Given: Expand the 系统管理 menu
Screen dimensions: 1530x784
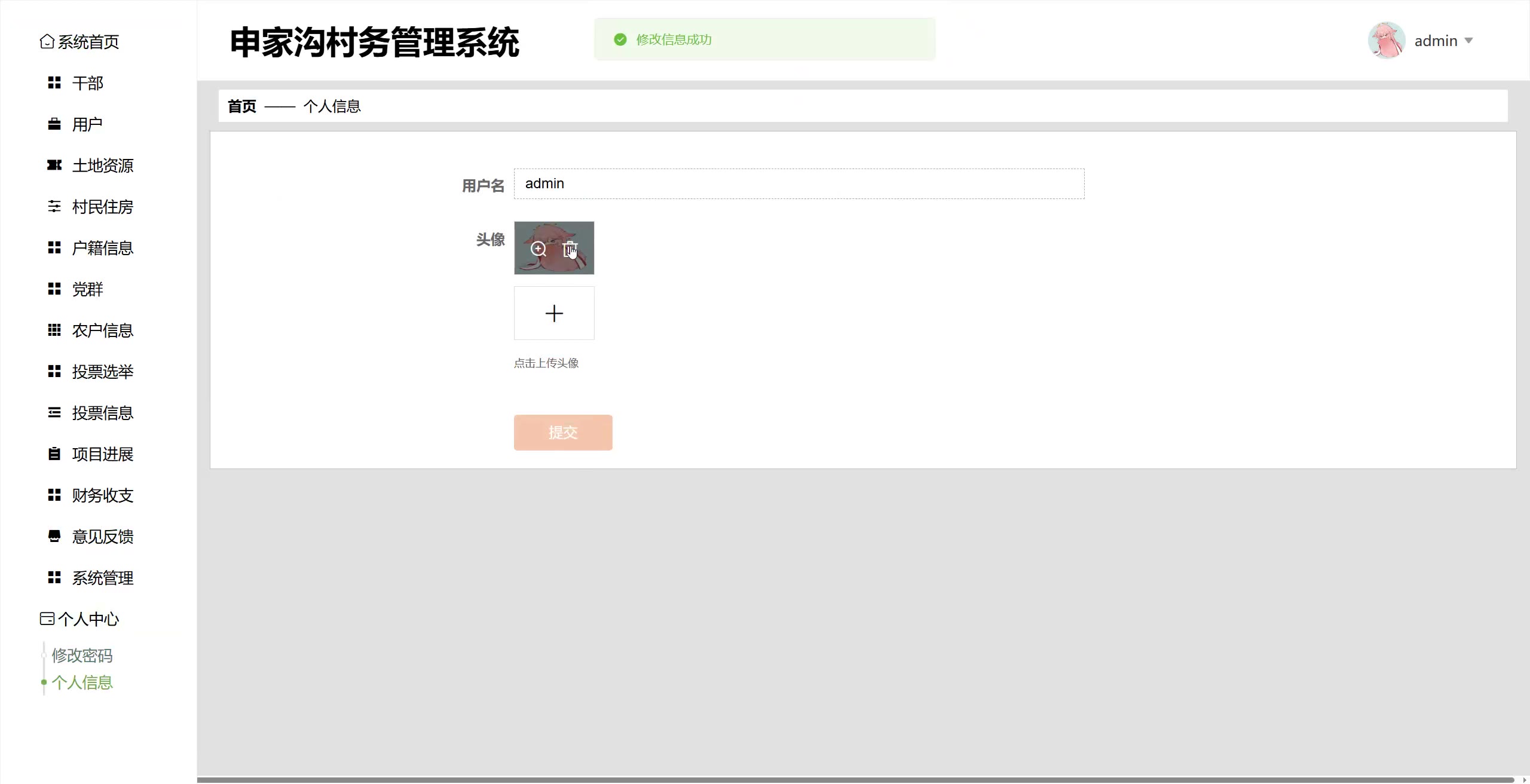Looking at the screenshot, I should coord(102,578).
